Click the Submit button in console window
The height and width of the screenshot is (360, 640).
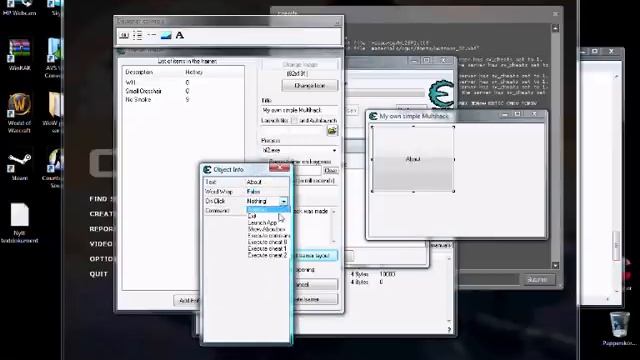tap(537, 280)
